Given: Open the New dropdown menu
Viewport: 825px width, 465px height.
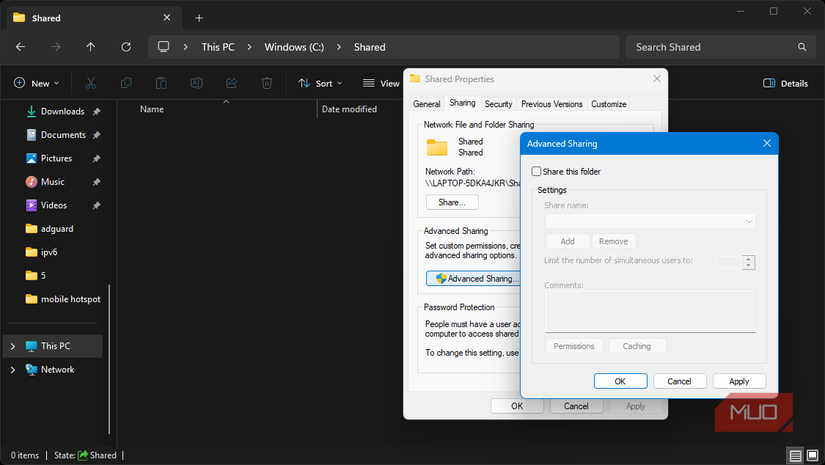Looking at the screenshot, I should tap(36, 83).
